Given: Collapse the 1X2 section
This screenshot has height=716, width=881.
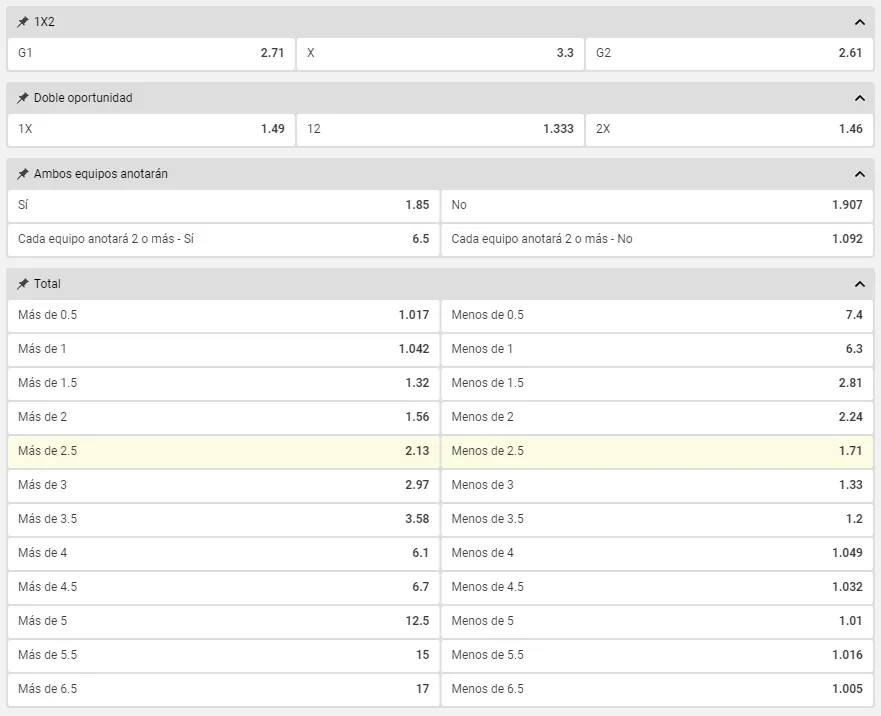Looking at the screenshot, I should tap(859, 22).
